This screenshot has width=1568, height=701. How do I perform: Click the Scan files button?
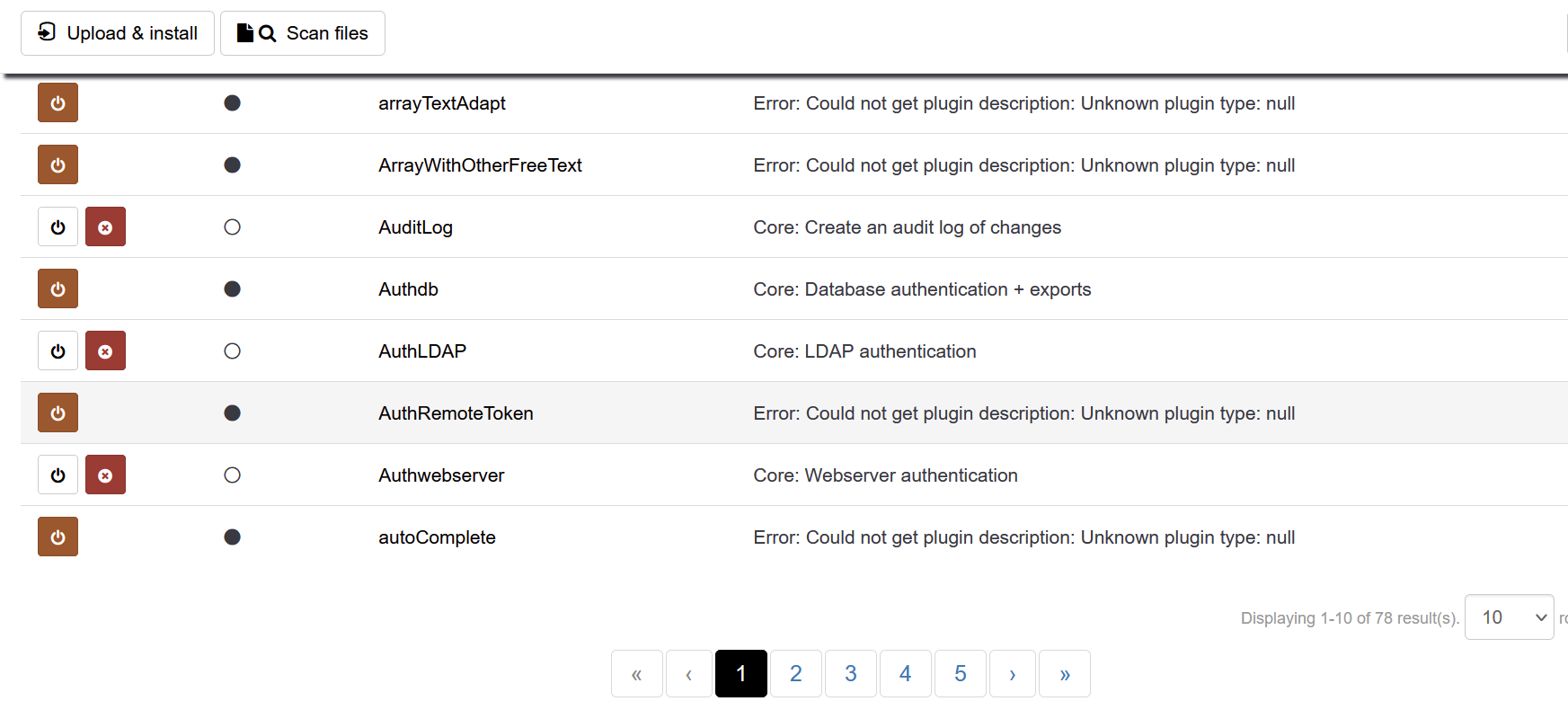pos(303,33)
